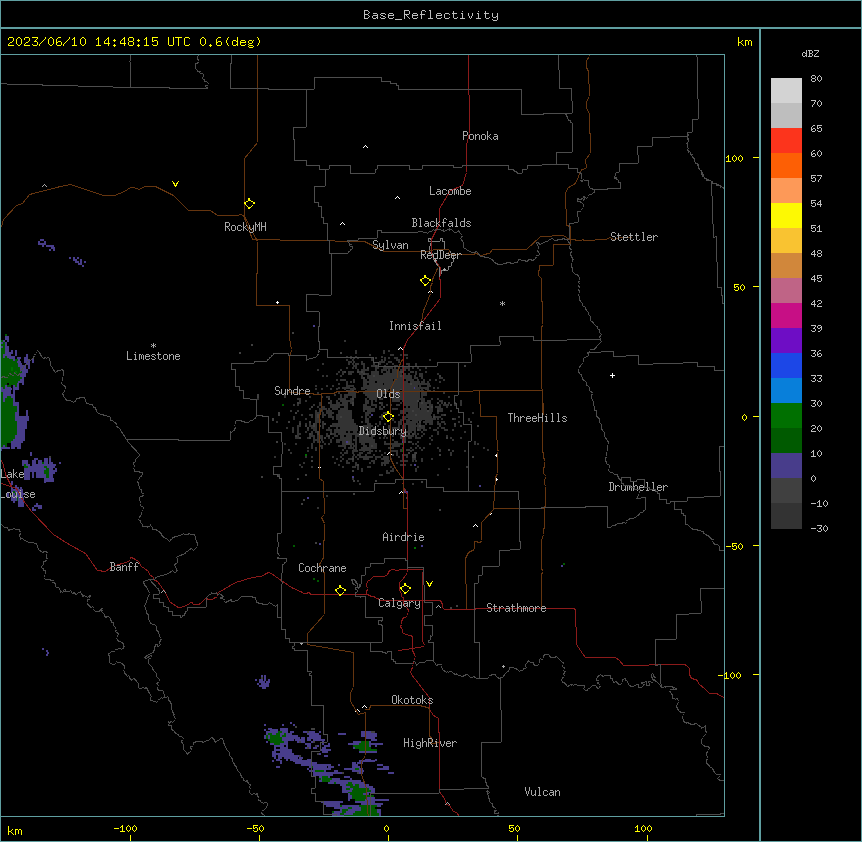Click the Didsbury label
This screenshot has width=862, height=842.
tap(382, 431)
